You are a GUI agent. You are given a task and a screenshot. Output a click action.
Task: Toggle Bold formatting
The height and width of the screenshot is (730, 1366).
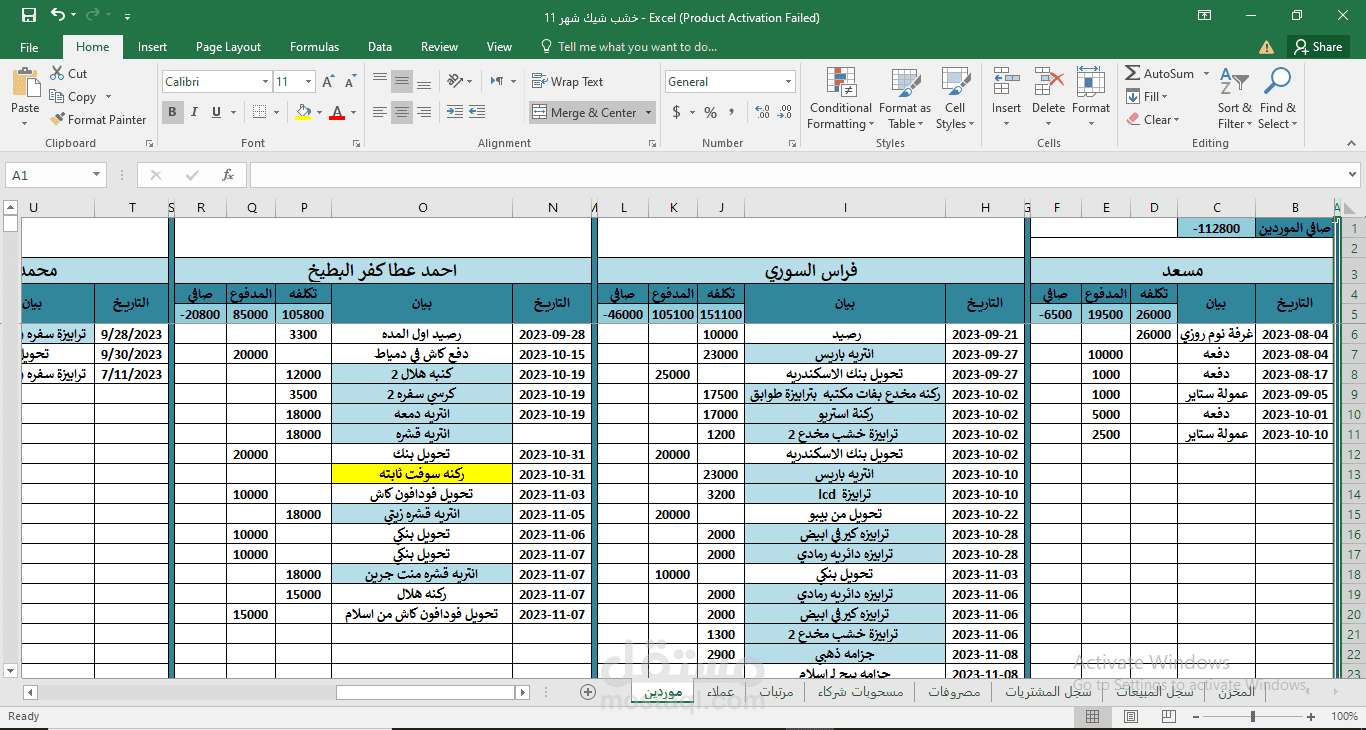172,112
